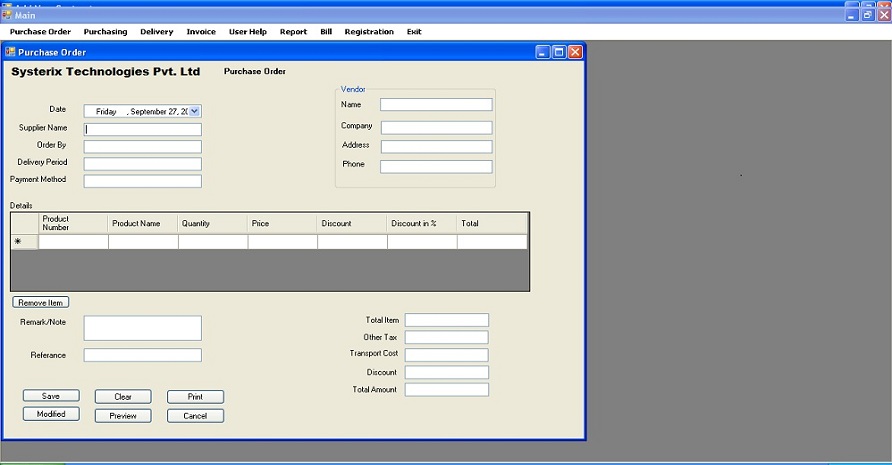
Task: Open the Purchase Order menu
Action: (40, 32)
